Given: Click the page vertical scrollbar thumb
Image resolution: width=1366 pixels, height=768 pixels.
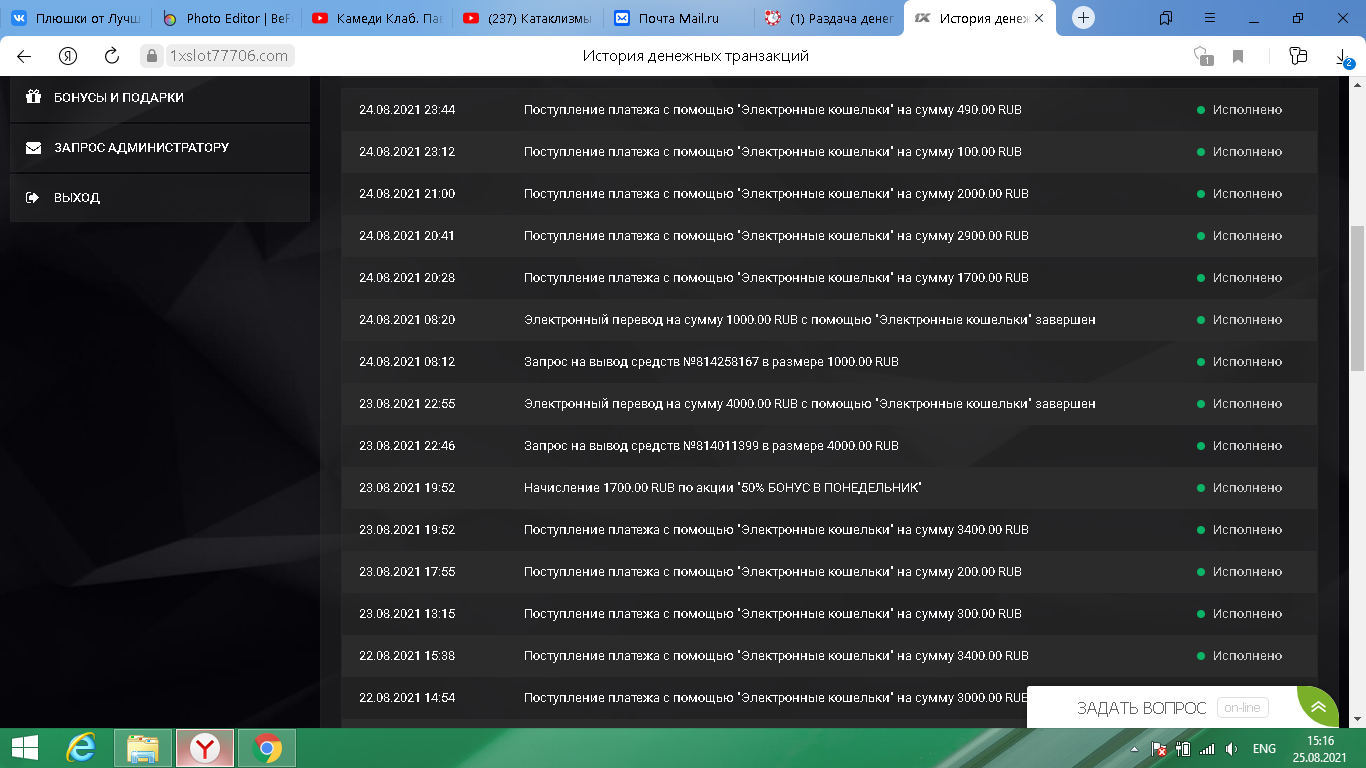Looking at the screenshot, I should pos(1357,298).
